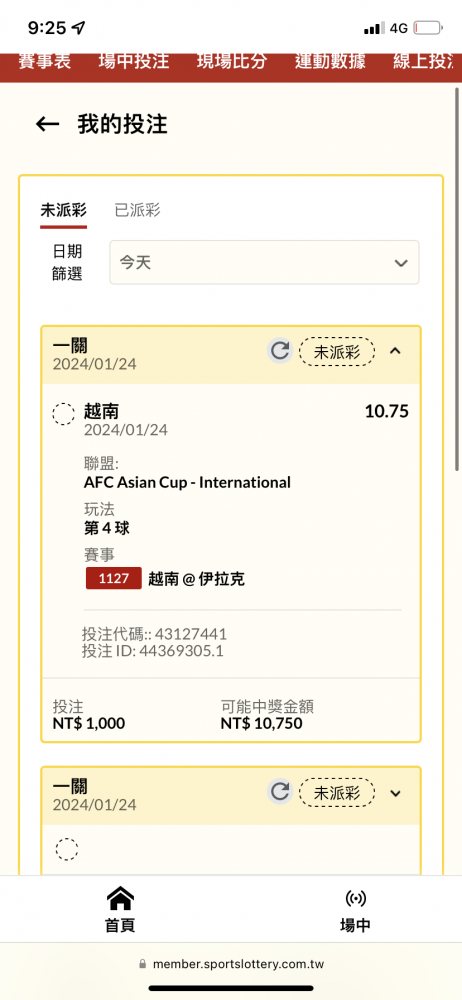Refresh the first bet slip status
Viewport: 462px width, 1000px height.
coord(279,351)
